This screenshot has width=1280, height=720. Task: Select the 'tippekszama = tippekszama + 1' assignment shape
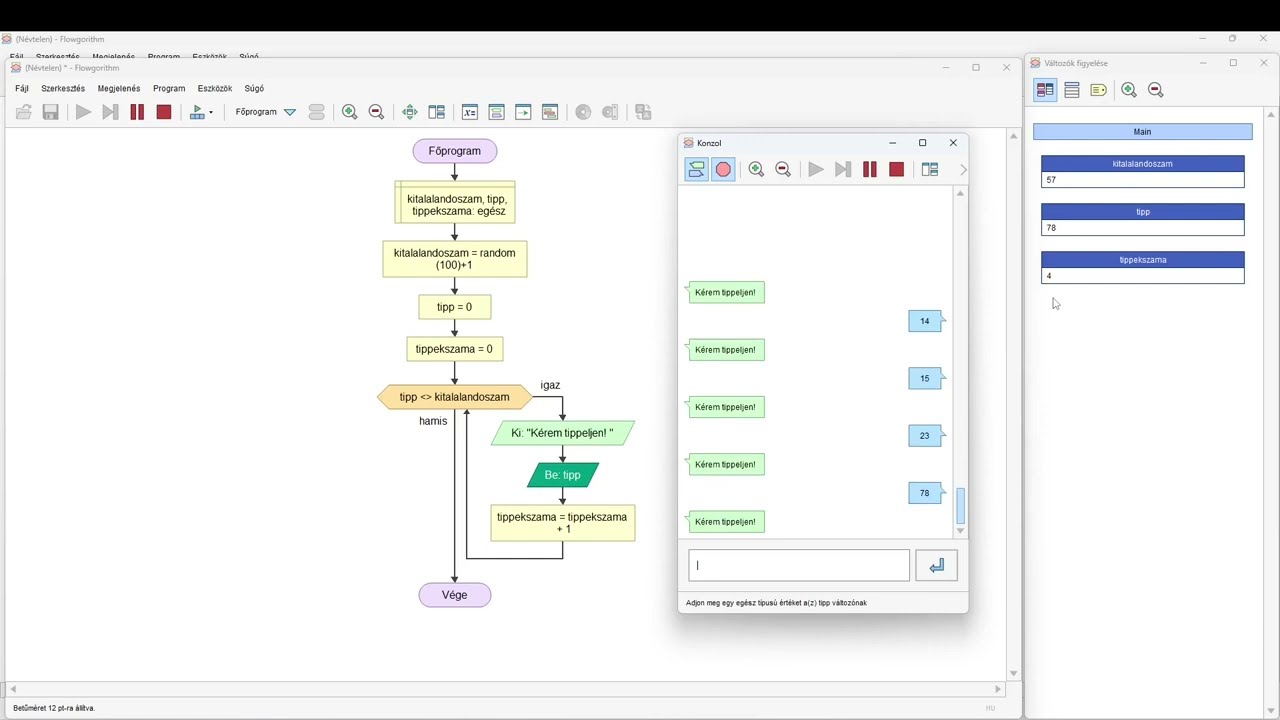pyautogui.click(x=563, y=523)
